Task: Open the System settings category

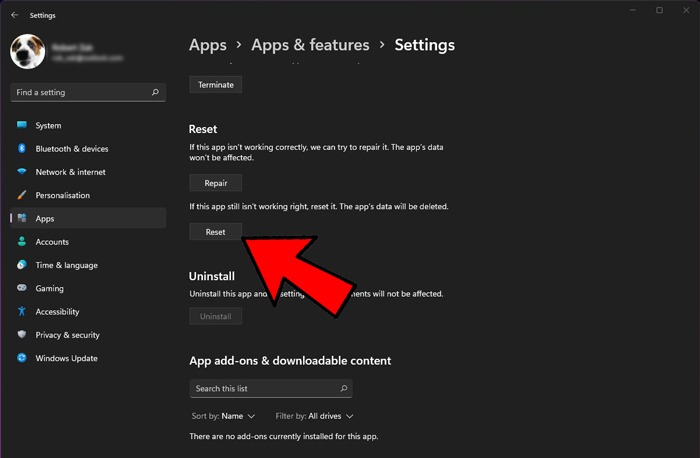Action: pyautogui.click(x=88, y=125)
